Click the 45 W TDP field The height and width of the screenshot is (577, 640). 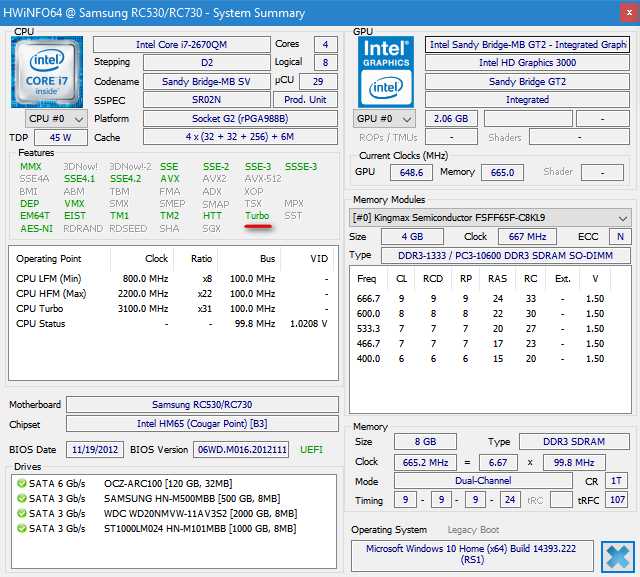[x=60, y=138]
